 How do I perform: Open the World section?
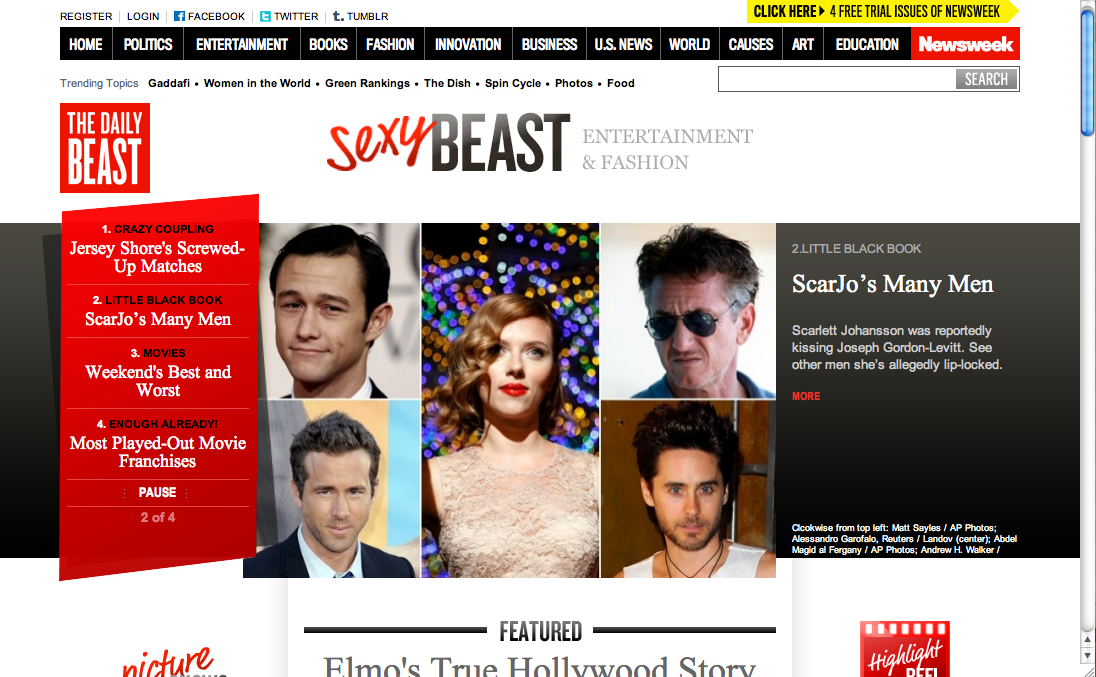point(689,44)
